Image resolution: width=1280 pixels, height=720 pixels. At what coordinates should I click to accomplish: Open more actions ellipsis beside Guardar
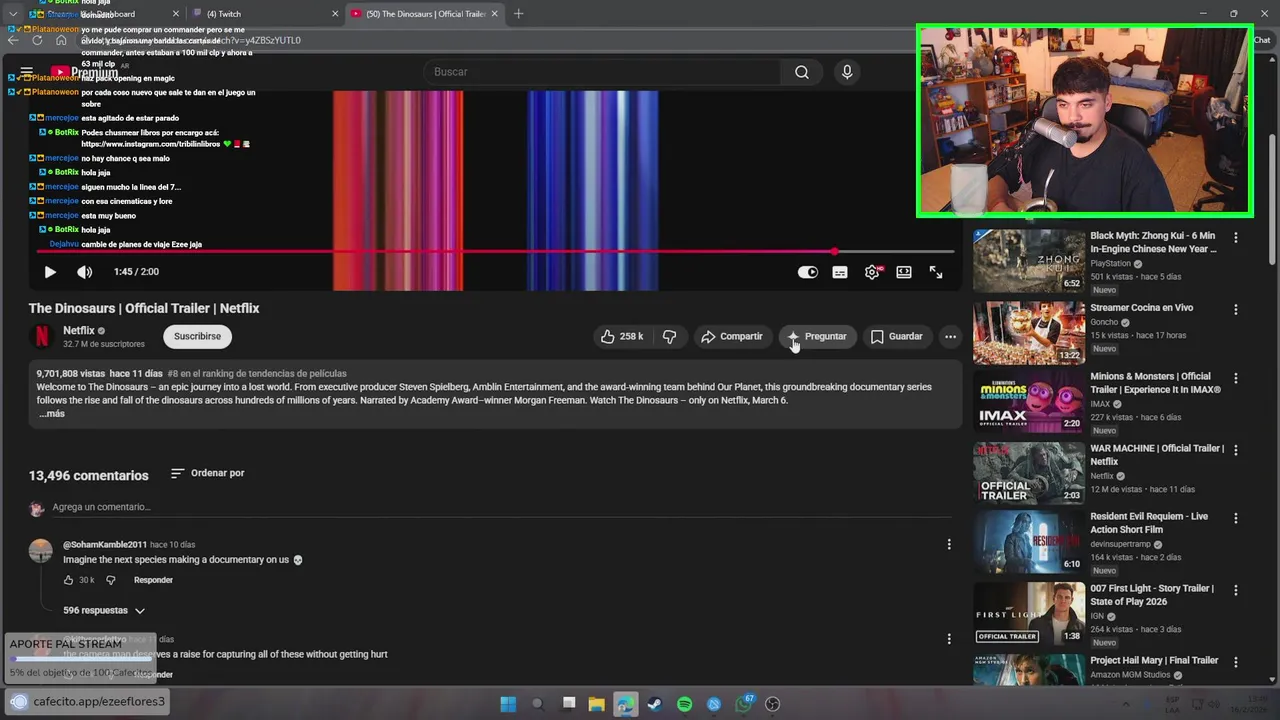[x=950, y=336]
